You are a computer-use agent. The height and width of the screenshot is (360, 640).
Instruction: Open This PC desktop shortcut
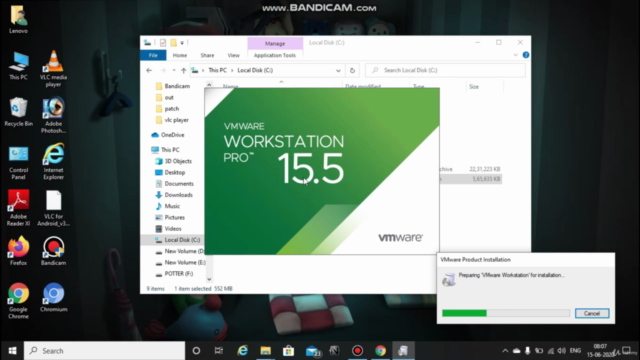[18, 66]
